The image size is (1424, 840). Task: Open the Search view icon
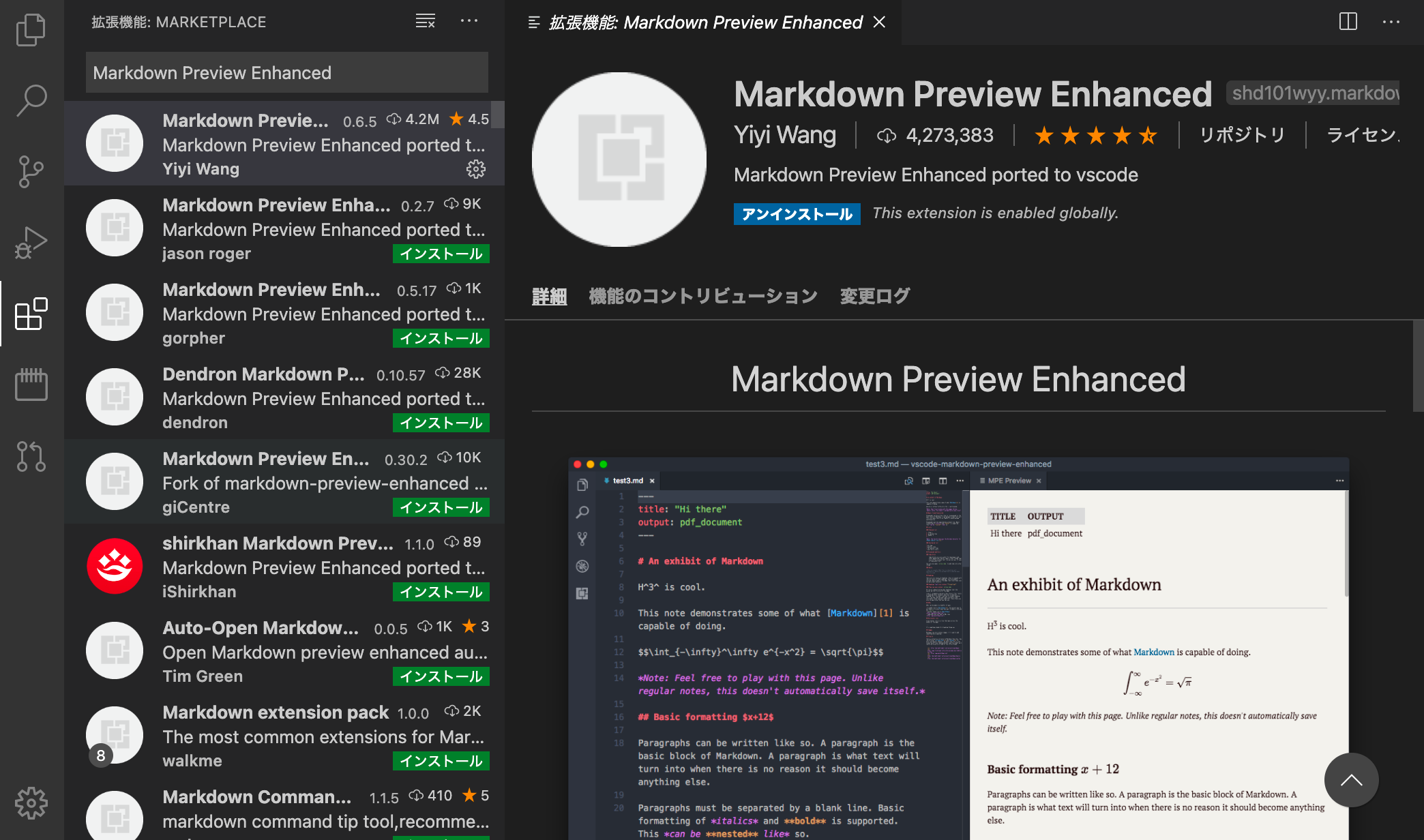point(31,101)
